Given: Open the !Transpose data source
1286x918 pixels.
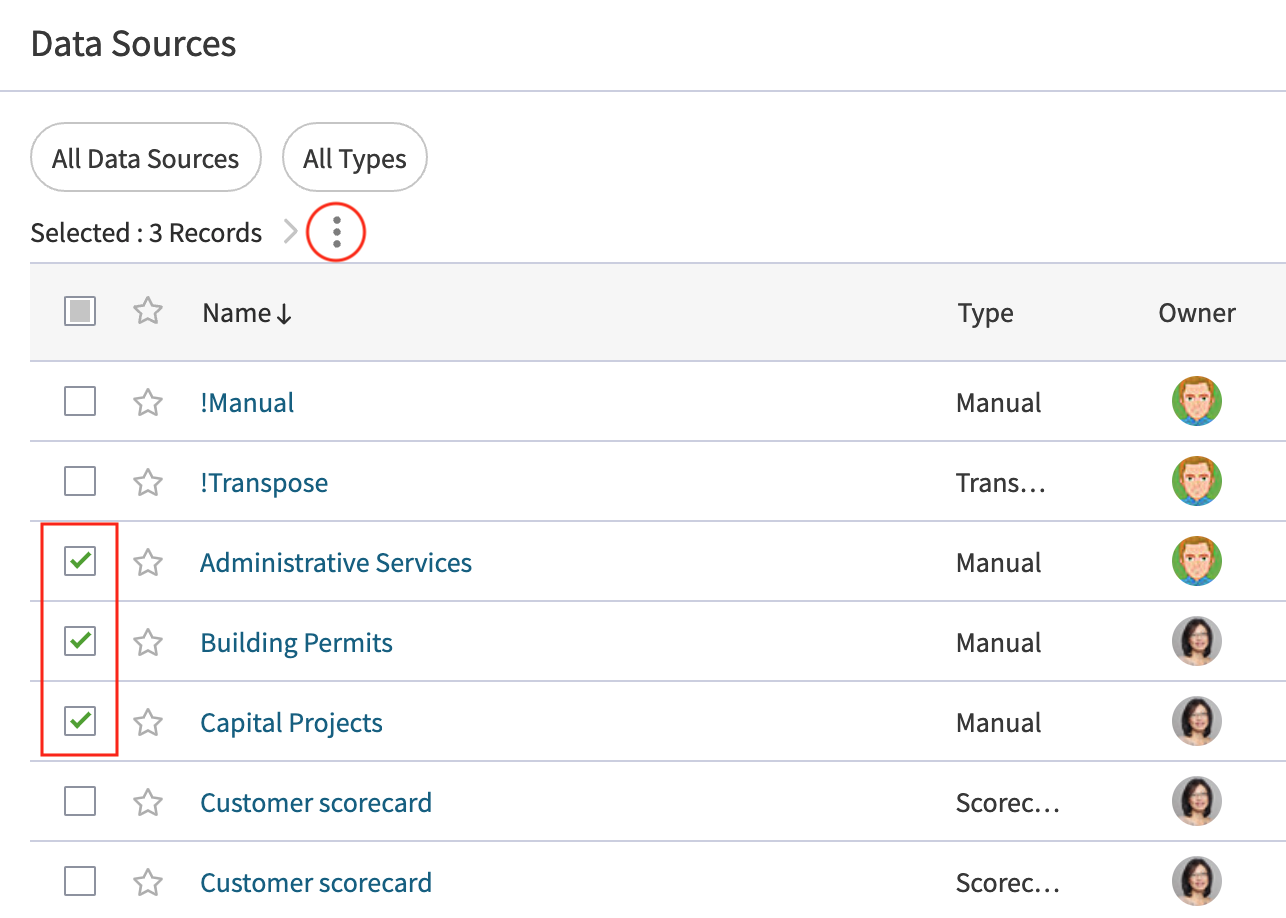Looking at the screenshot, I should 265,482.
